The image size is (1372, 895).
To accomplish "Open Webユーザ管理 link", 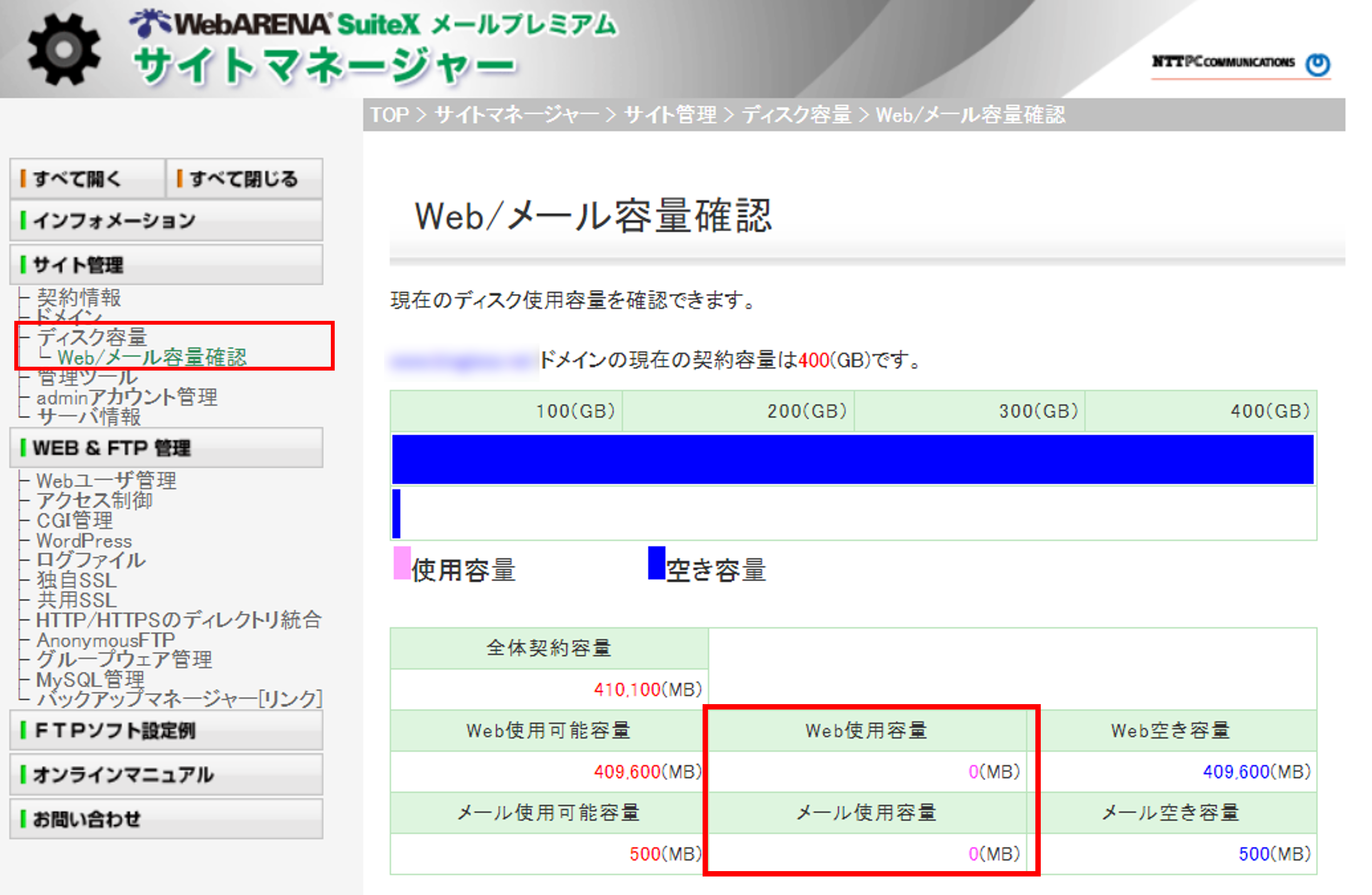I will pos(106,480).
